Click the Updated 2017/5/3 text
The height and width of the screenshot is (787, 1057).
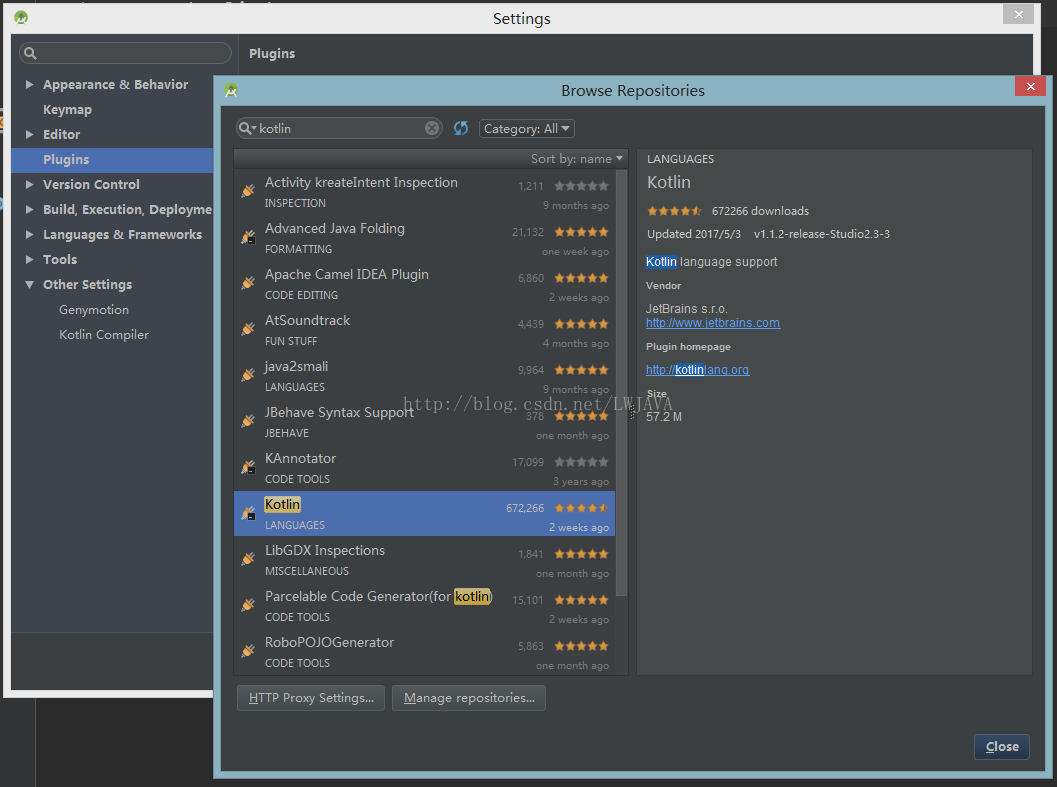click(694, 234)
